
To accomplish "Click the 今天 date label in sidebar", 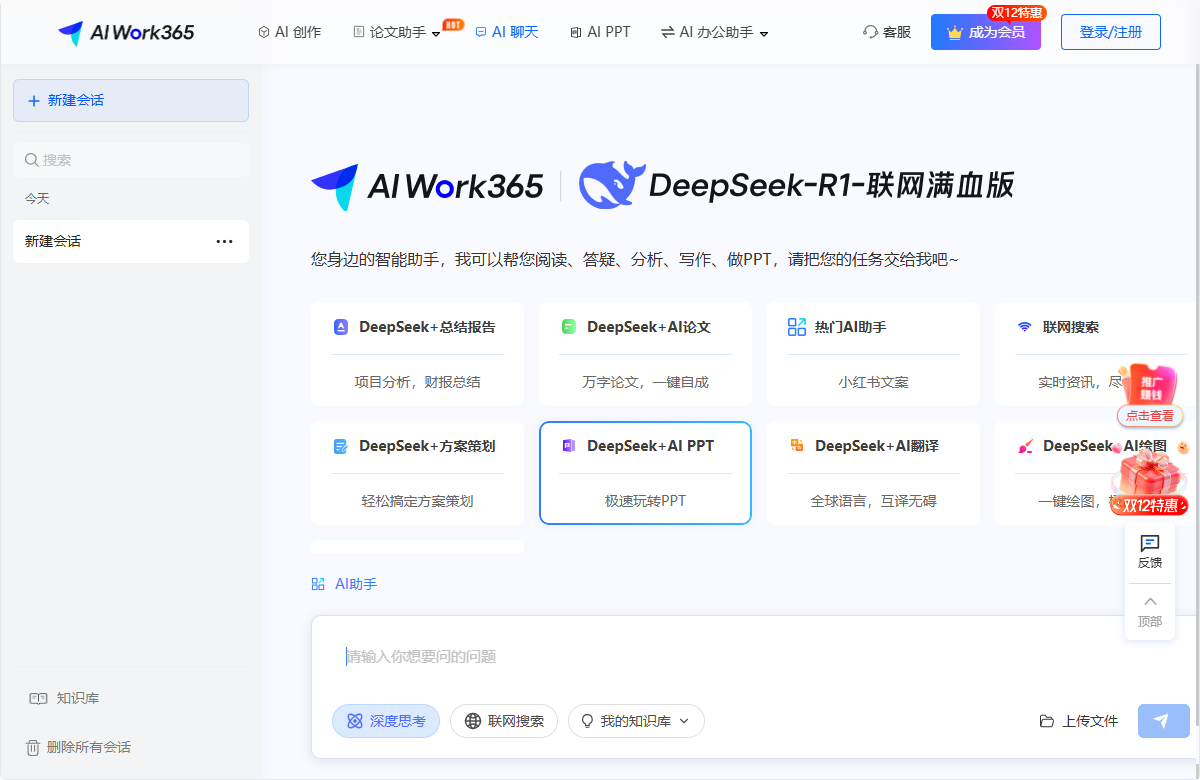I will coord(37,199).
